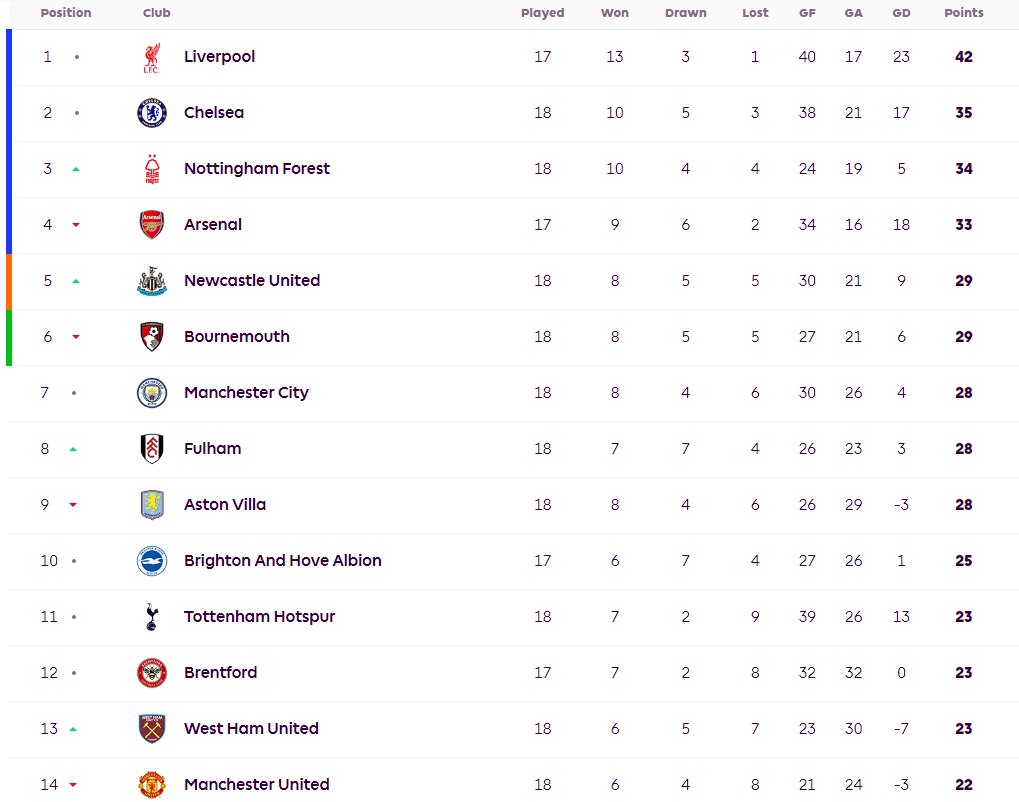Viewport: 1019px width, 802px height.
Task: Click the Nottingham Forest tree crest
Action: pyautogui.click(x=152, y=169)
